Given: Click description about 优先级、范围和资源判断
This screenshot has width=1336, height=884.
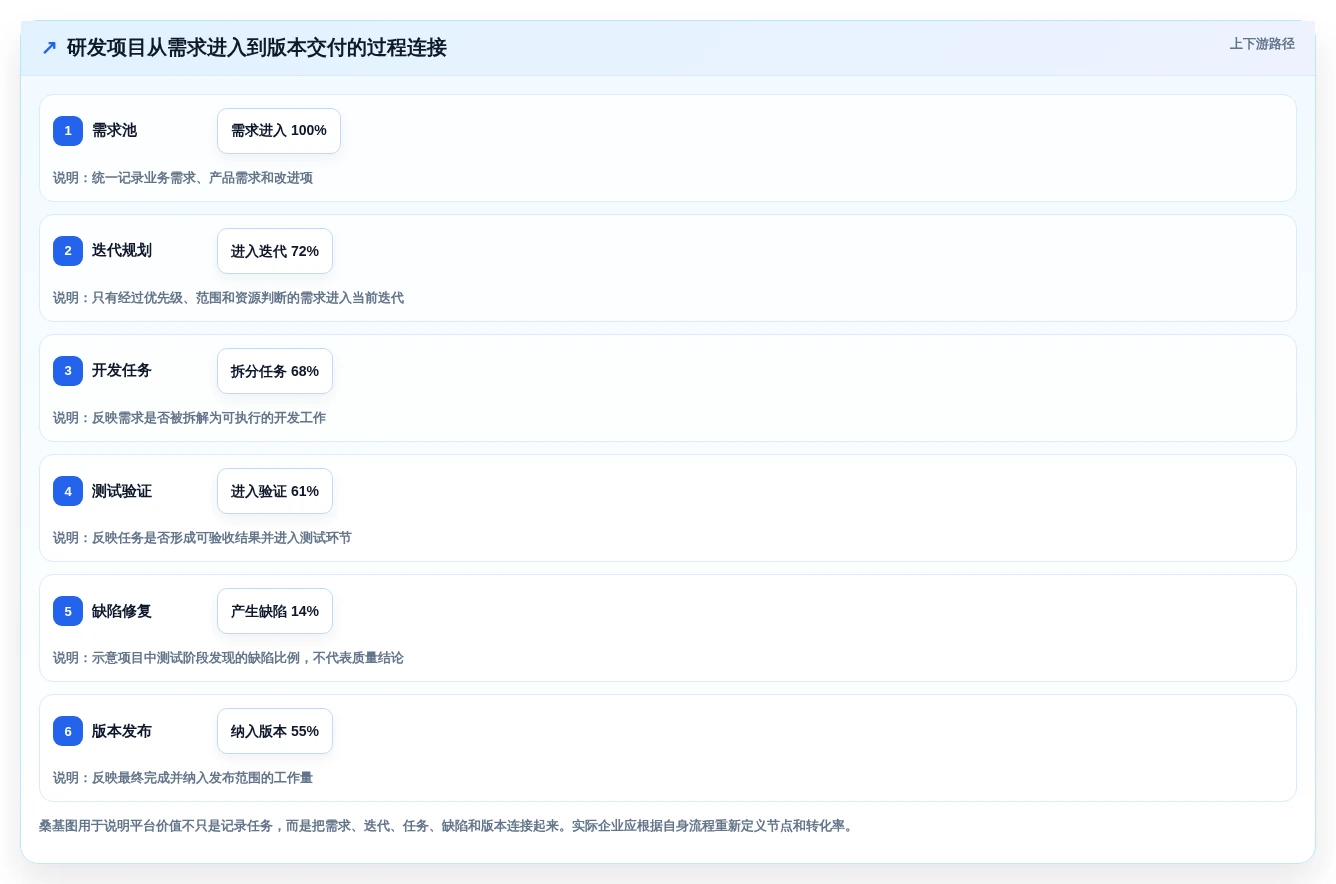Looking at the screenshot, I should [x=228, y=298].
